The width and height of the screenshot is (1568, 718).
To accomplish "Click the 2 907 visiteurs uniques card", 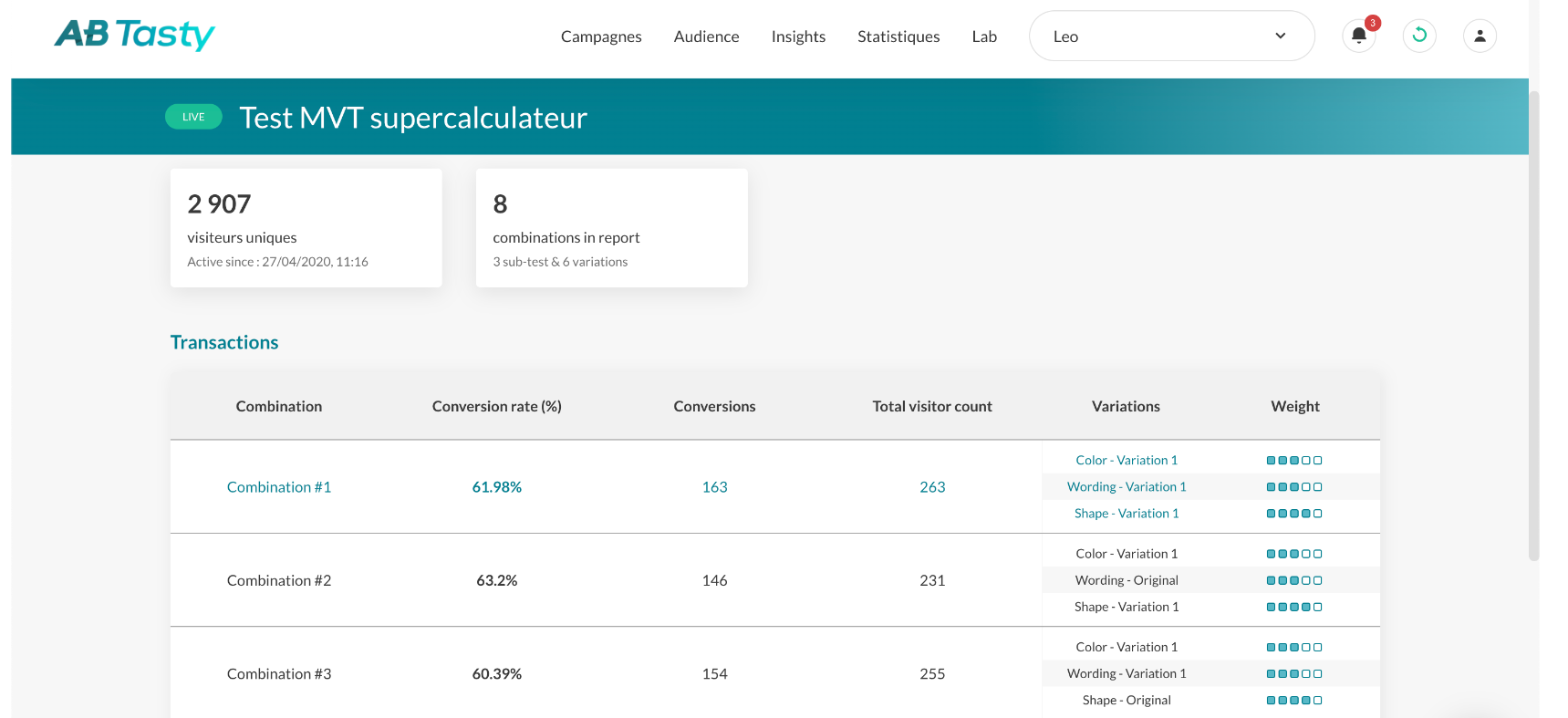I will [306, 228].
